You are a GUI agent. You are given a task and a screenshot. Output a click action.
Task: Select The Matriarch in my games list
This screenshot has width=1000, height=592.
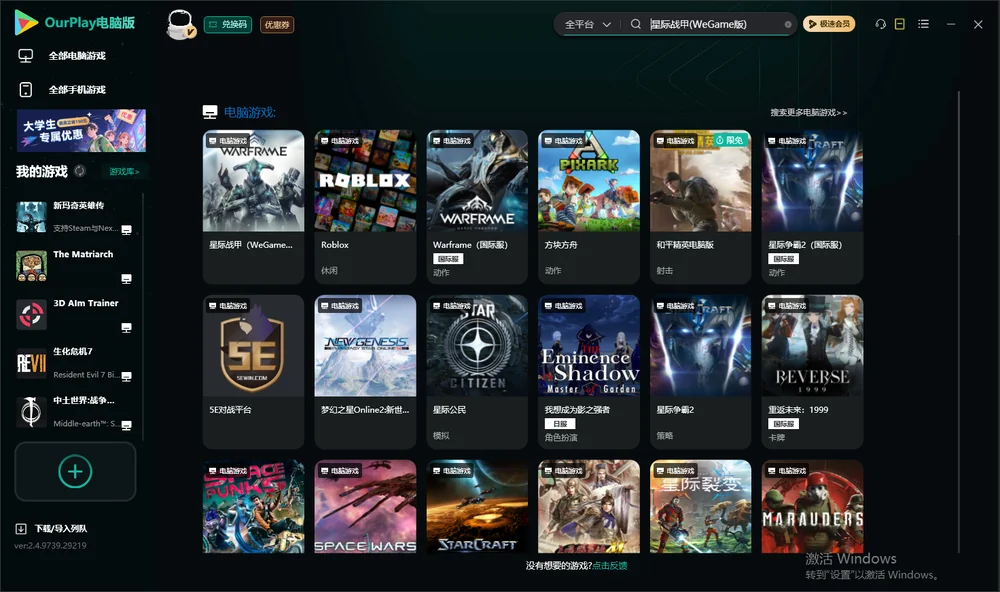[74, 266]
